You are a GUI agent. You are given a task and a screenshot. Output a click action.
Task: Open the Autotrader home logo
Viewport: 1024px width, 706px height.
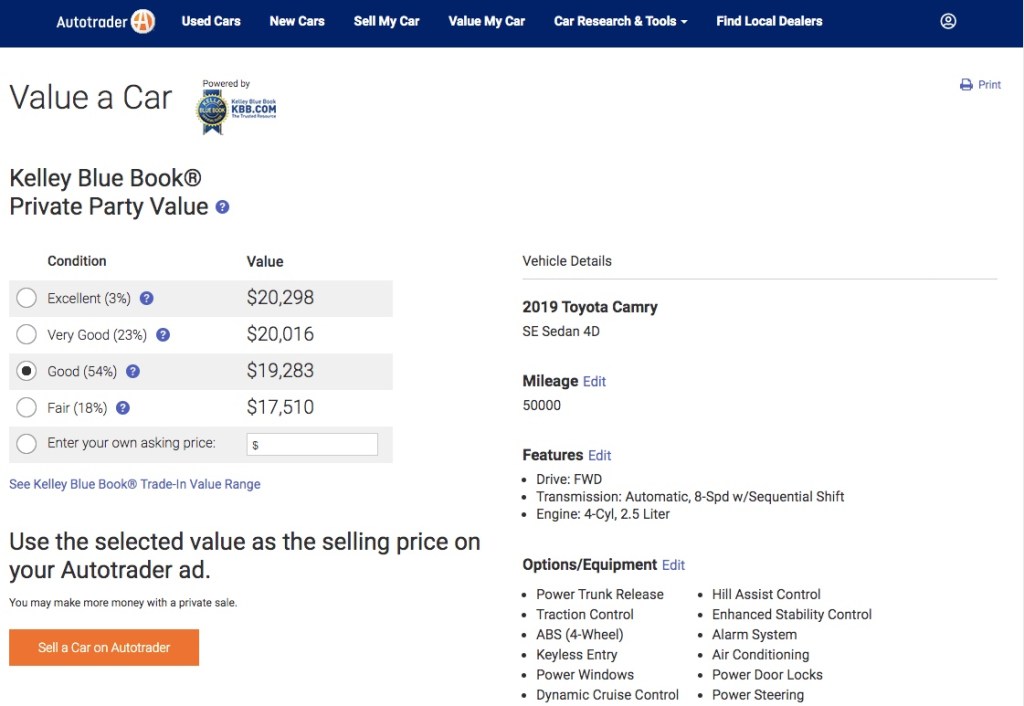coord(104,20)
